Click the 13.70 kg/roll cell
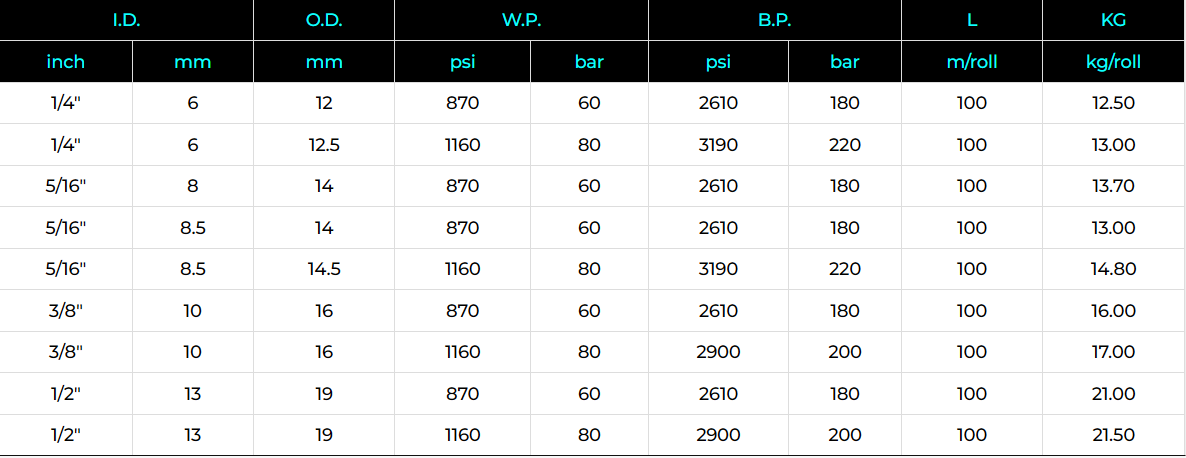The height and width of the screenshot is (458, 1186). click(1114, 186)
